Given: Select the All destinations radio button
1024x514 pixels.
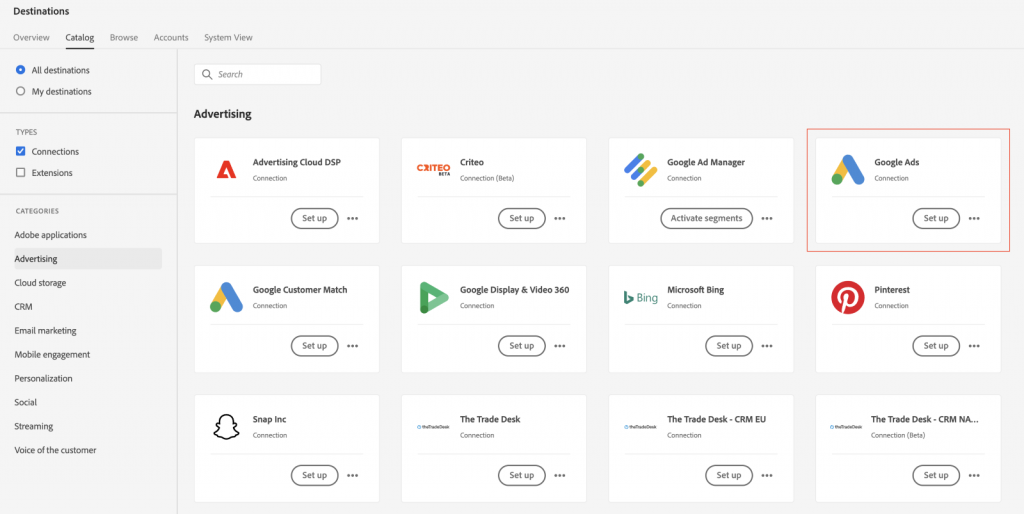Looking at the screenshot, I should click(20, 70).
